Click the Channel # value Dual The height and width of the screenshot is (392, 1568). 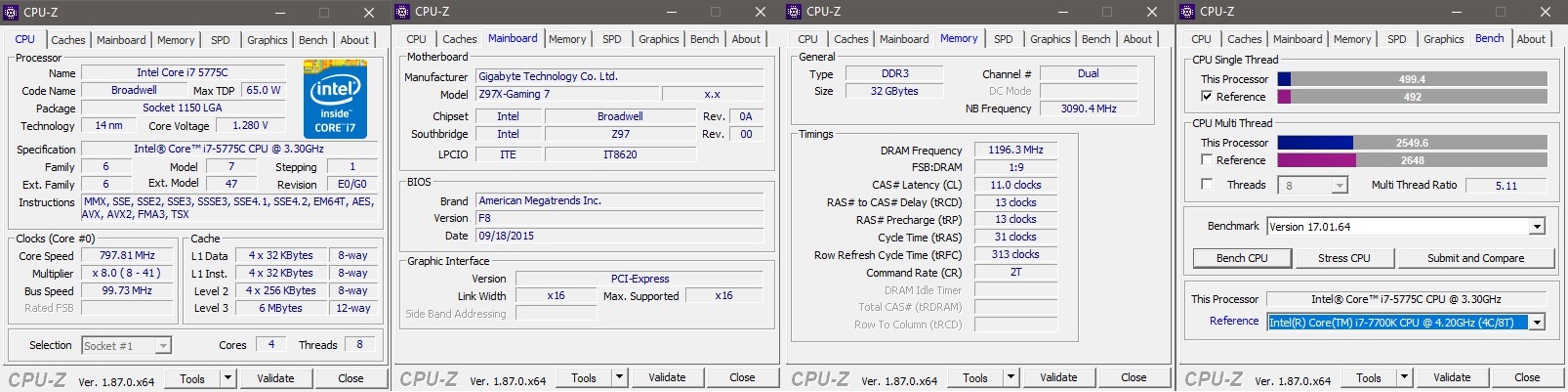click(1089, 73)
